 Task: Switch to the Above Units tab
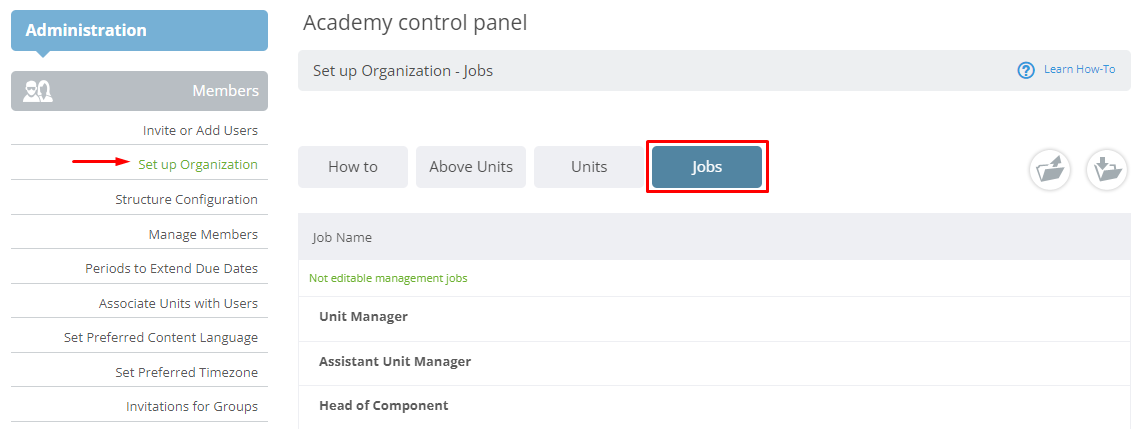[471, 167]
